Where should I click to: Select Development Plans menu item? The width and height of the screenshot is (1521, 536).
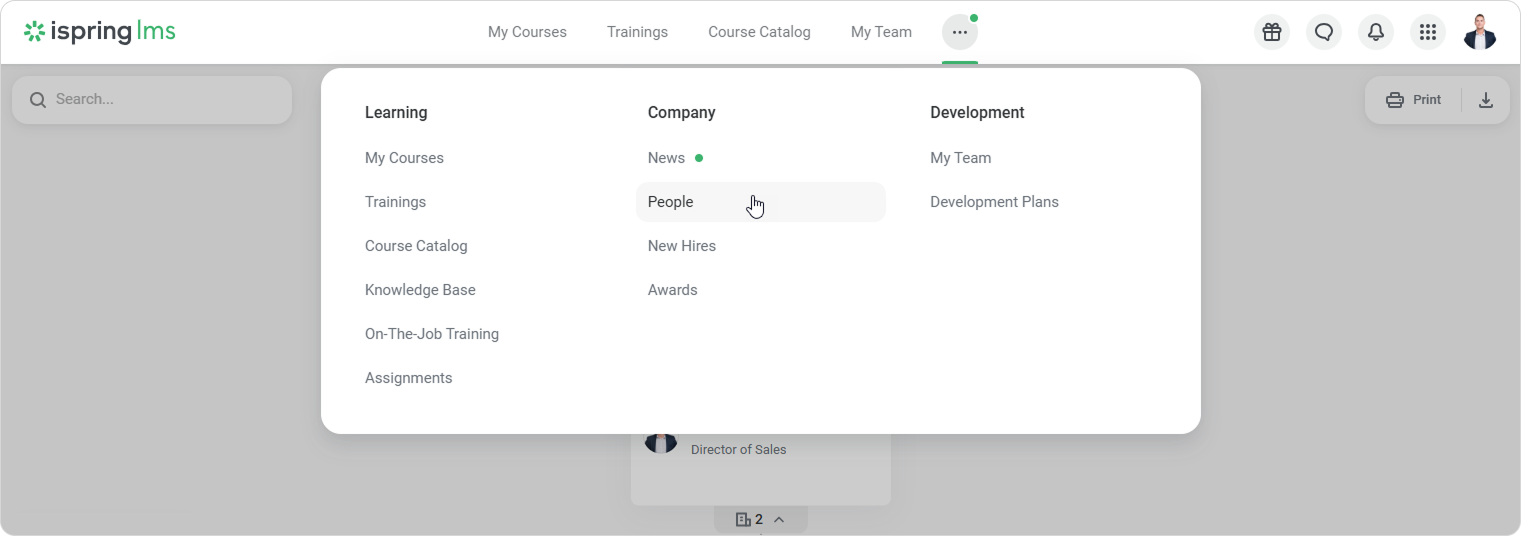pyautogui.click(x=994, y=202)
